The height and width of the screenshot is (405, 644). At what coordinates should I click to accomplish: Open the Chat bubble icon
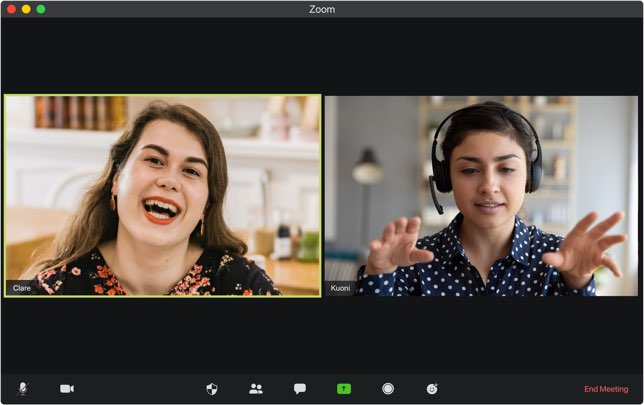pyautogui.click(x=300, y=389)
